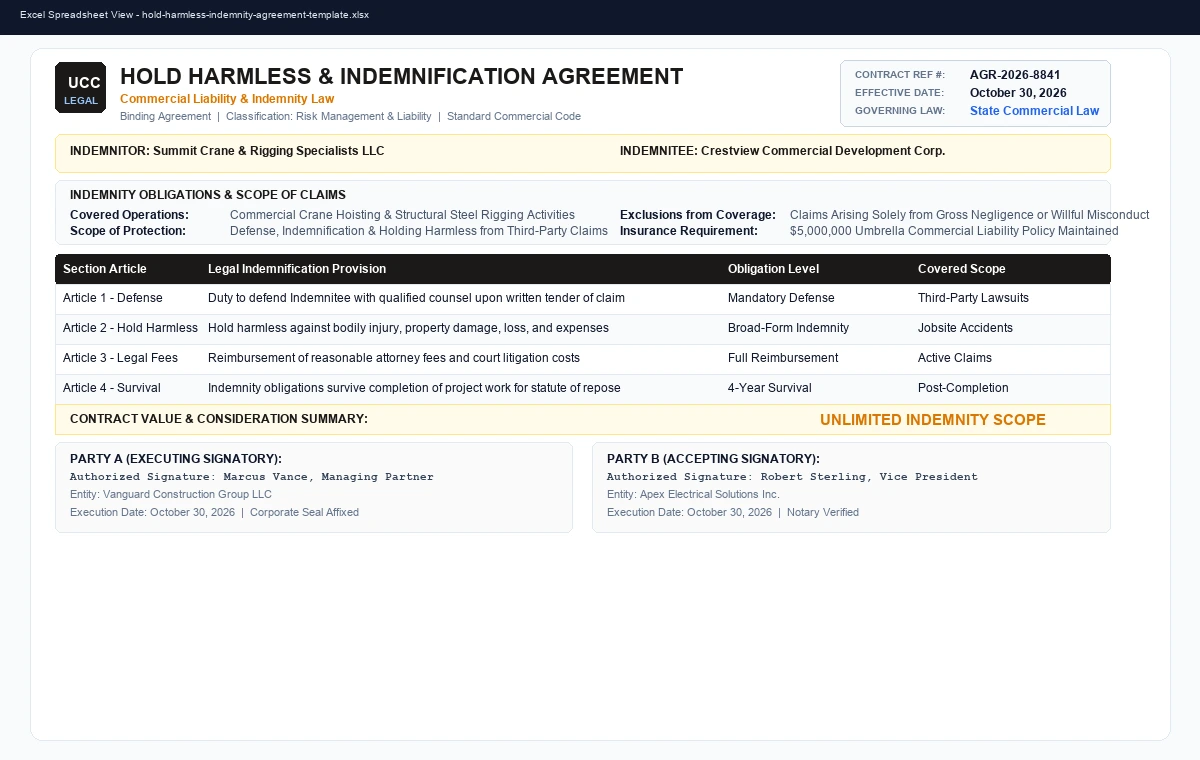The image size is (1200, 760).
Task: Click the Covered Operations label
Action: (x=129, y=215)
